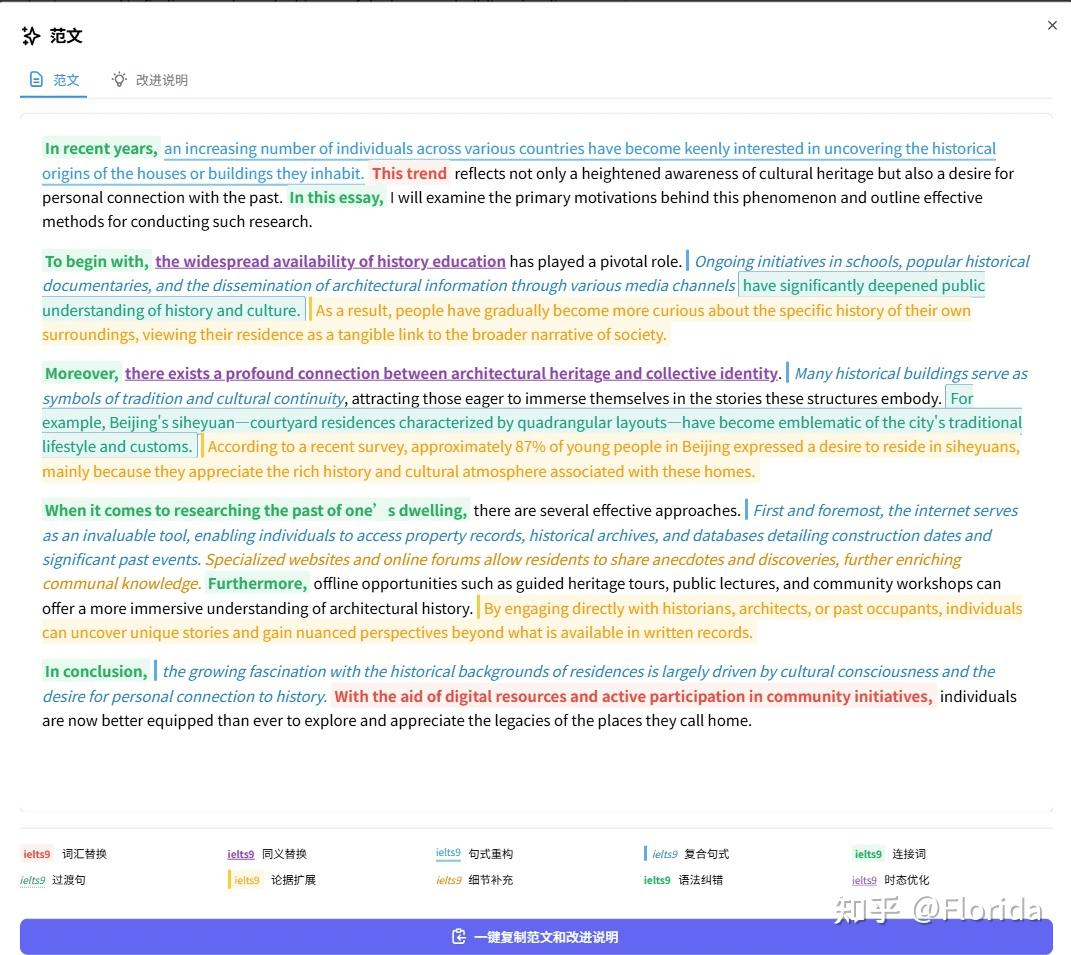Click the blue-underlined ielts9 badge for 句式重构
This screenshot has height=955, width=1071.
click(449, 854)
